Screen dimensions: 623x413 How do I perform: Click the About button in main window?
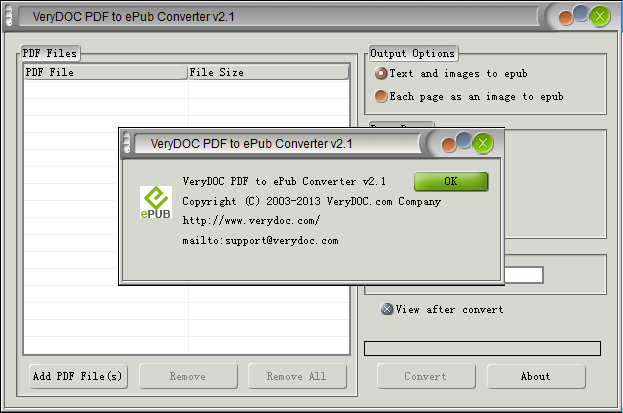[x=536, y=376]
